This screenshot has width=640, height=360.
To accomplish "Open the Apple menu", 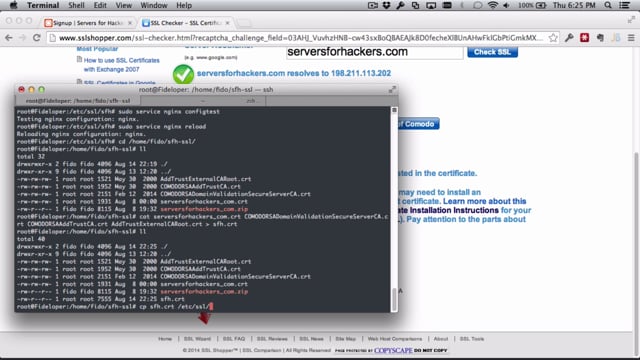I will (x=13, y=5).
